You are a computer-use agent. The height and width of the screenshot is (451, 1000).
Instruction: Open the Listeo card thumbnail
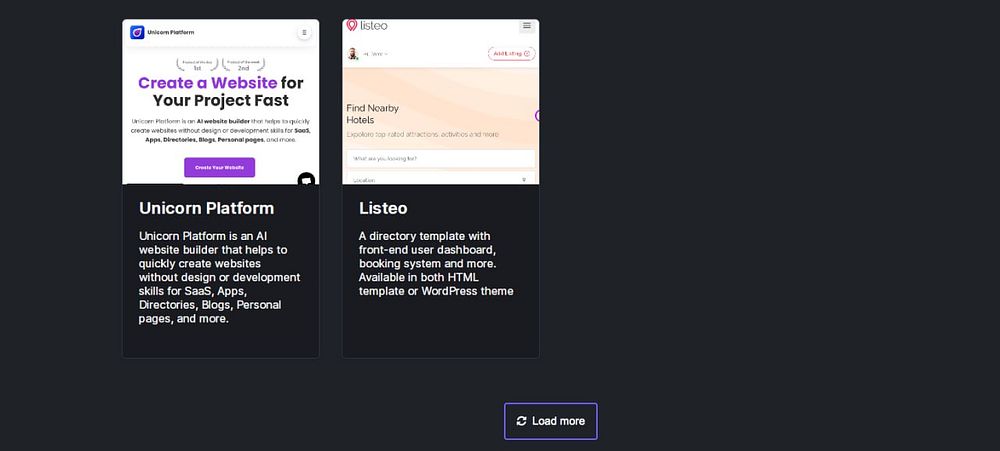tap(441, 102)
